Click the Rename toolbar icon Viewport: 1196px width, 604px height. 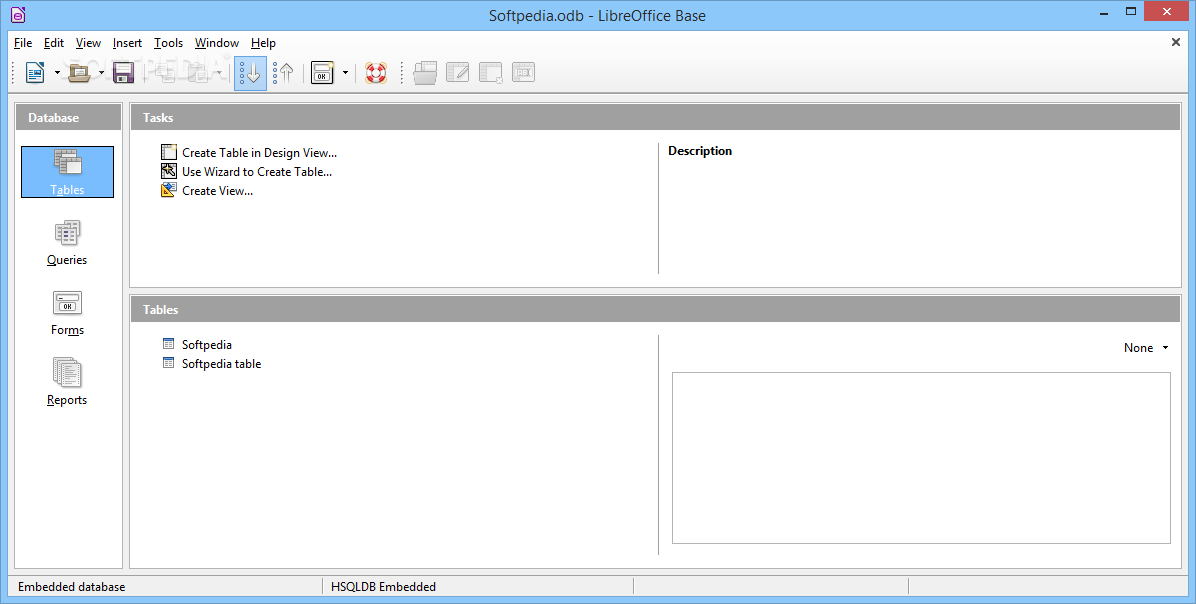click(523, 72)
